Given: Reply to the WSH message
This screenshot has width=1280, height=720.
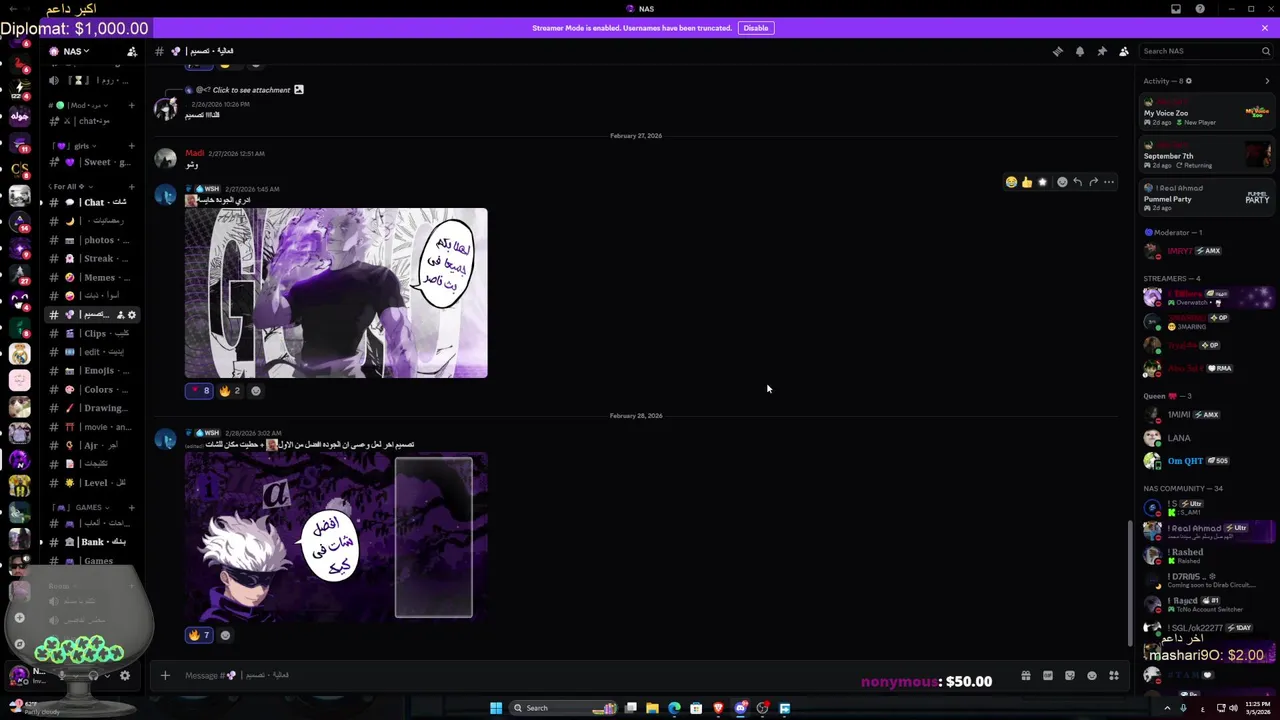Looking at the screenshot, I should (1077, 182).
